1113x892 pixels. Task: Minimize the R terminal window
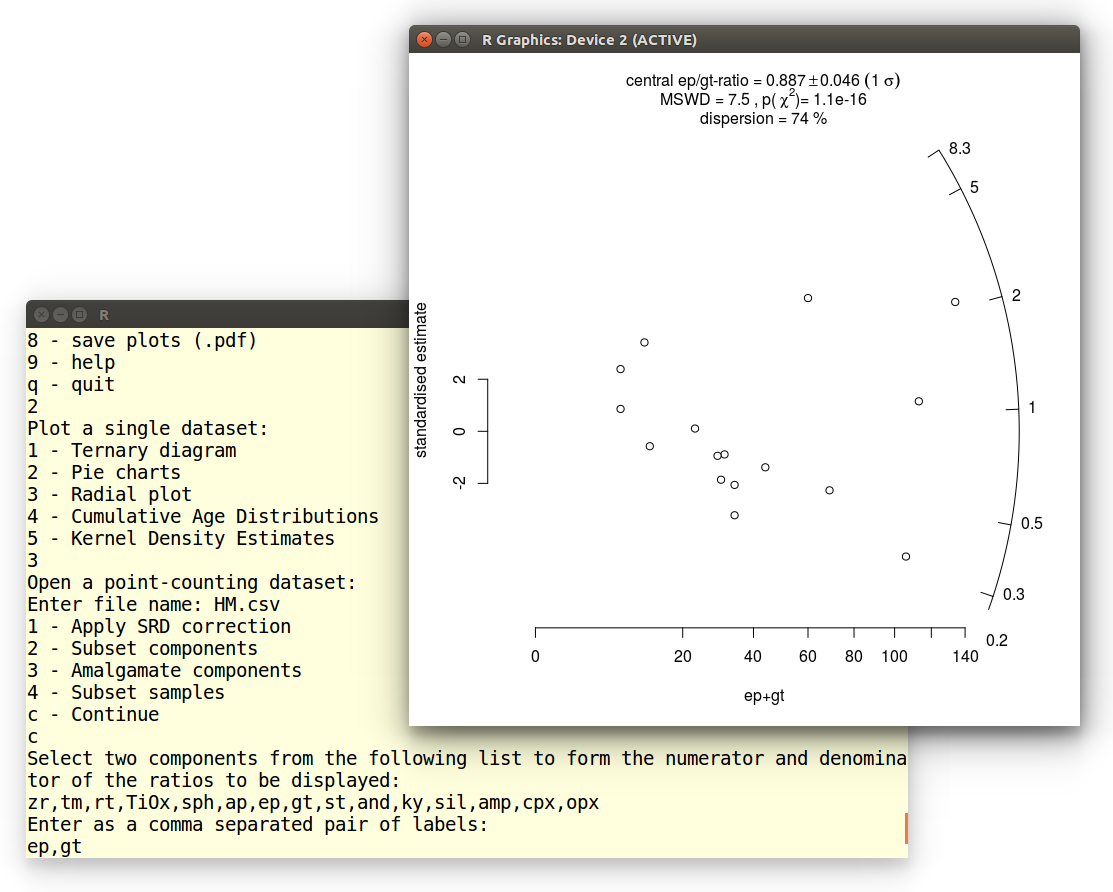[60, 315]
